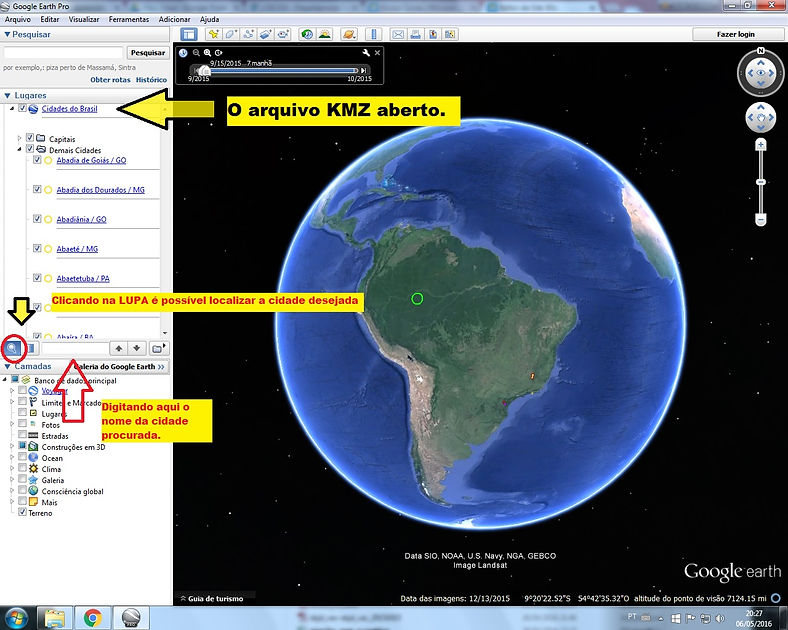
Task: Open the Adicionar menu
Action: (x=174, y=19)
